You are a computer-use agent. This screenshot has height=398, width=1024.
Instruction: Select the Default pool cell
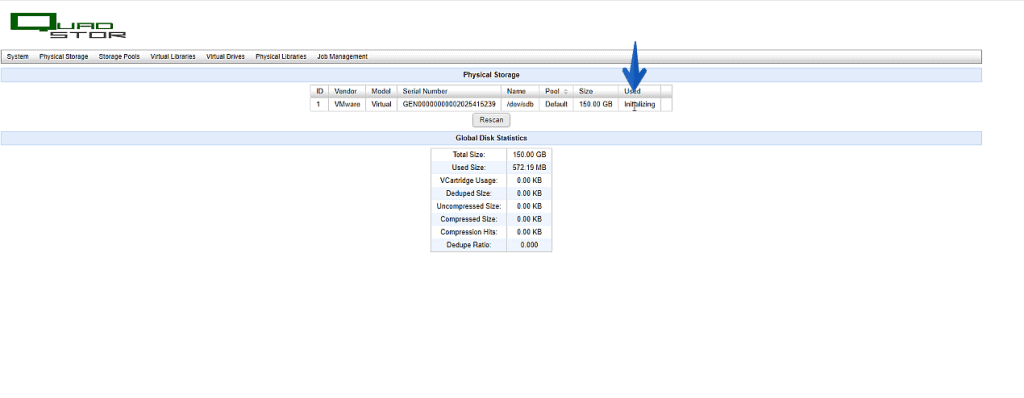point(556,105)
